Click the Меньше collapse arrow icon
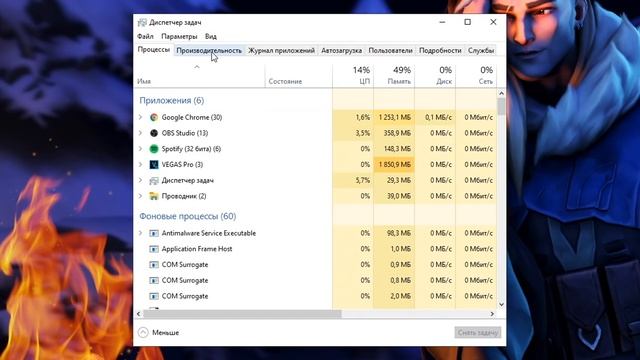The height and width of the screenshot is (360, 640). pos(143,333)
